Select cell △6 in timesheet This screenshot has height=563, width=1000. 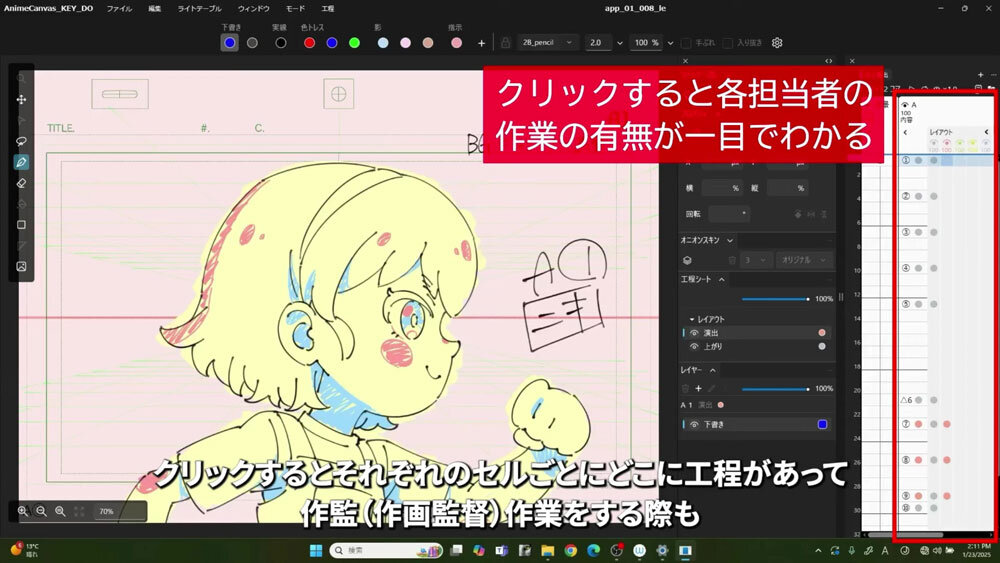pyautogui.click(x=906, y=400)
